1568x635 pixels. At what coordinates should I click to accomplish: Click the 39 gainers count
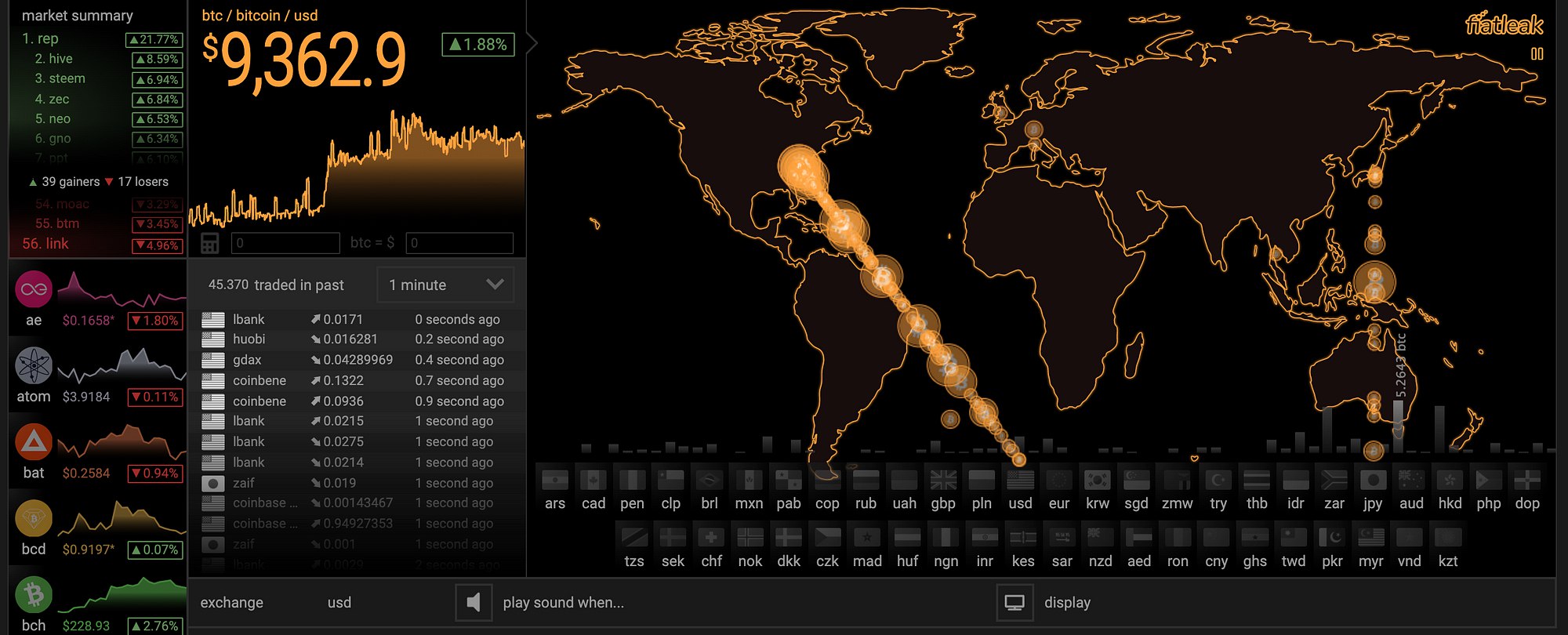(x=71, y=182)
